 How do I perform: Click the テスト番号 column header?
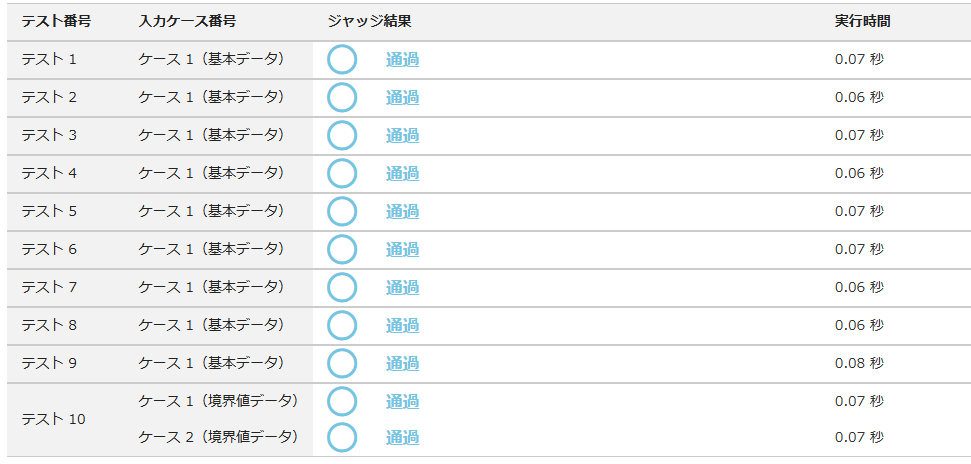[56, 21]
